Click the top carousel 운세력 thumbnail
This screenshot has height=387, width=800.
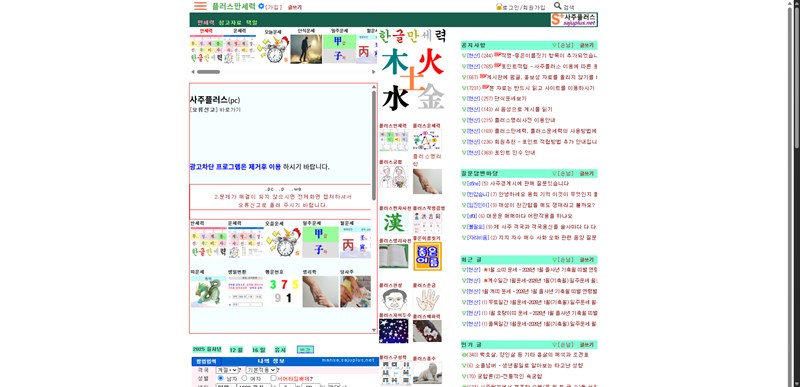[239, 49]
